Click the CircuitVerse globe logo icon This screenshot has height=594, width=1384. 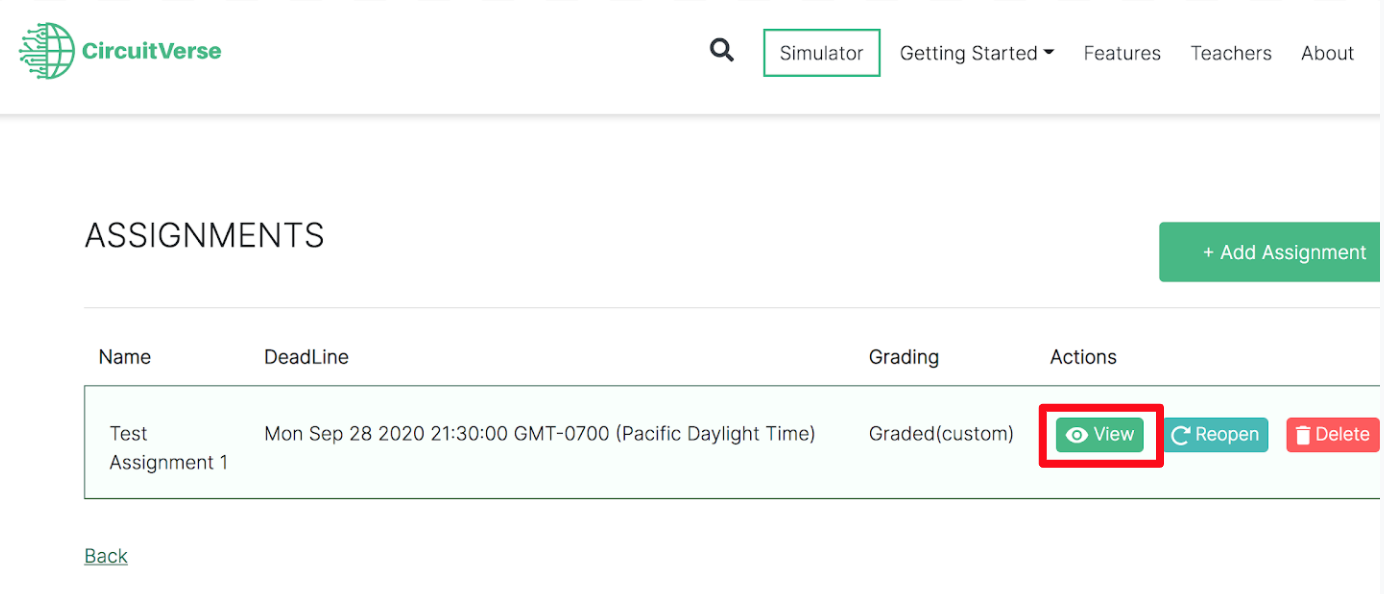coord(47,51)
